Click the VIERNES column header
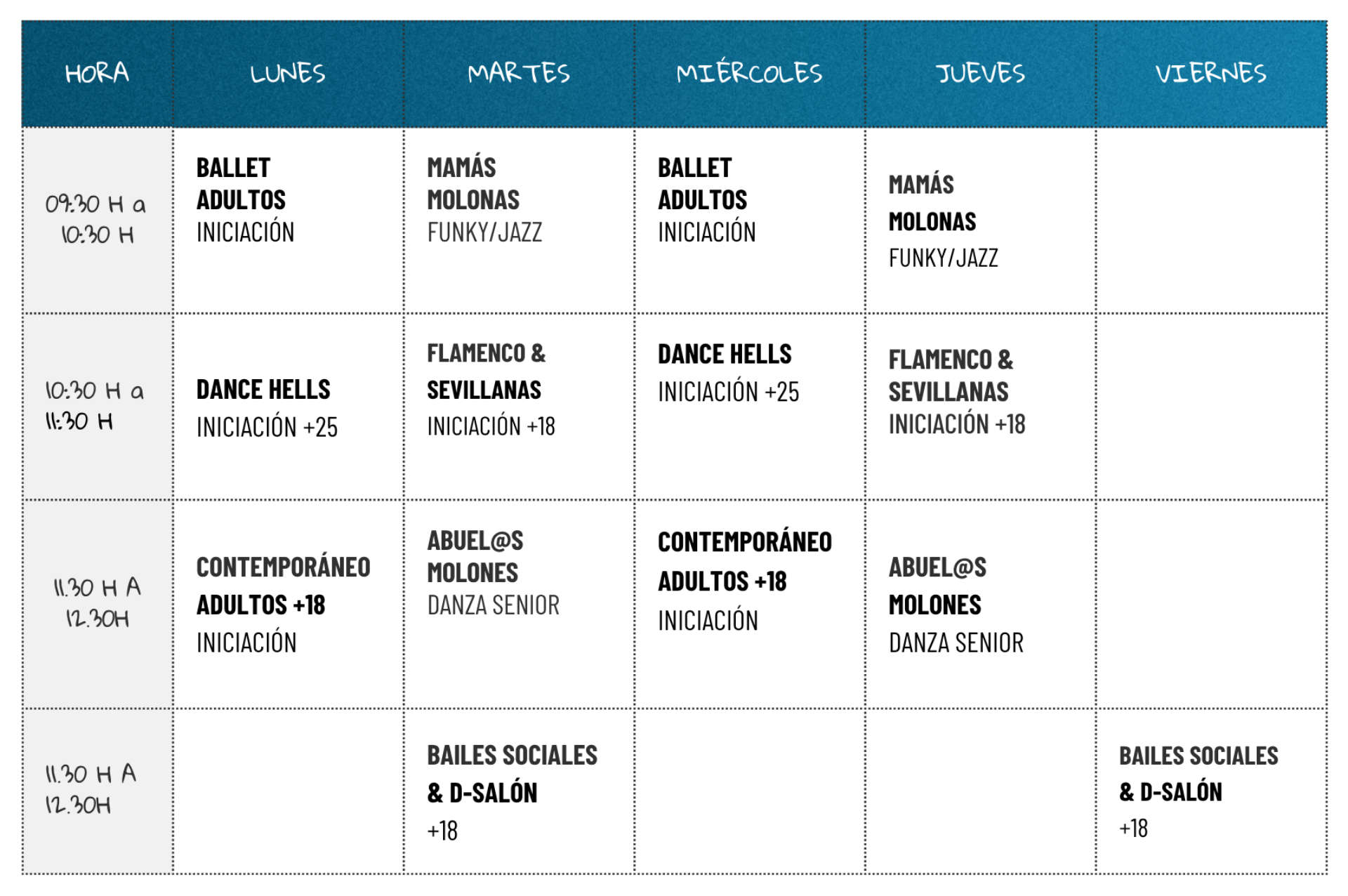This screenshot has height=896, width=1348. click(x=1211, y=73)
